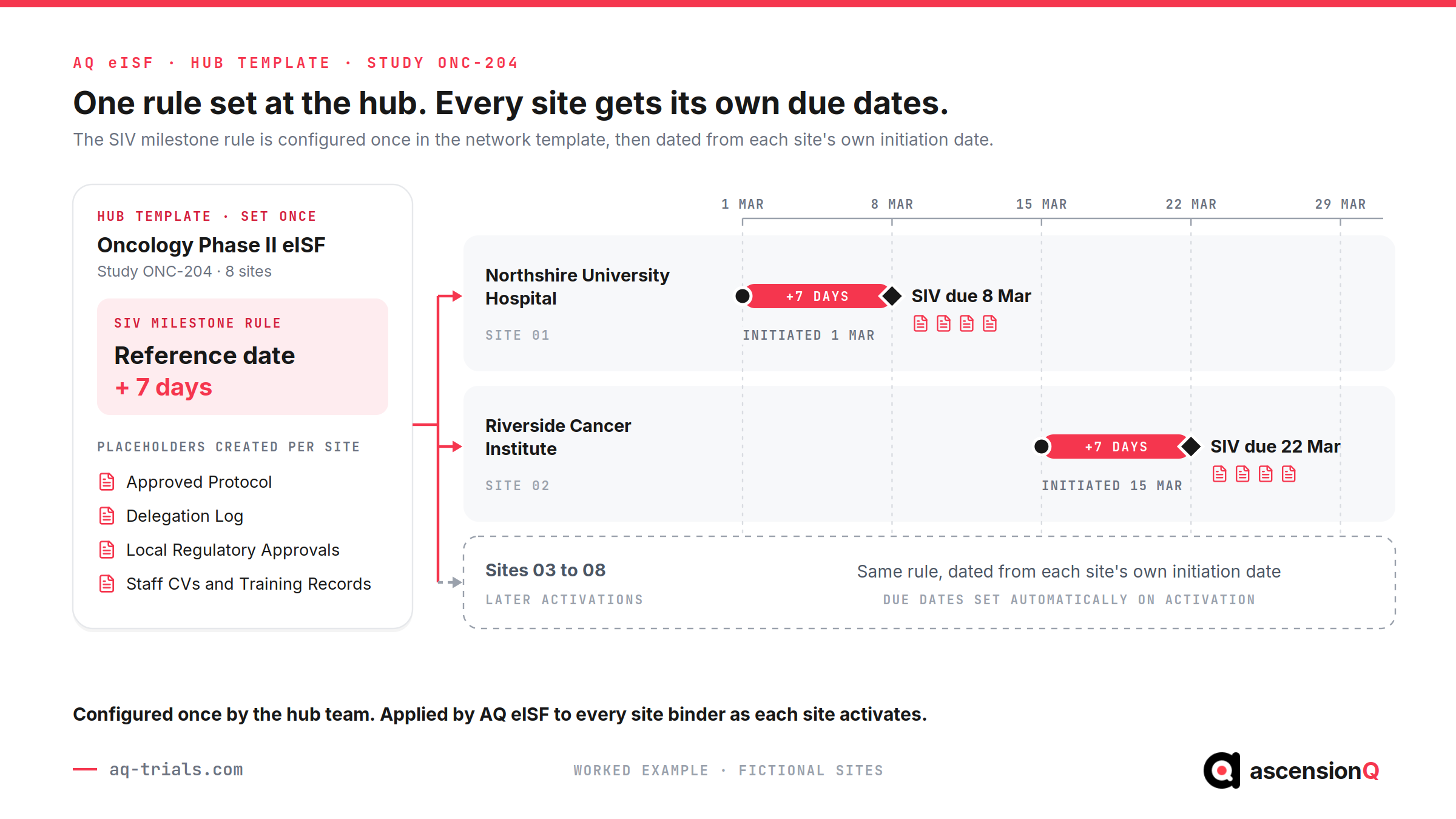Click the 'Approved Protocol' placeholder label
This screenshot has height=819, width=1456.
[x=199, y=482]
